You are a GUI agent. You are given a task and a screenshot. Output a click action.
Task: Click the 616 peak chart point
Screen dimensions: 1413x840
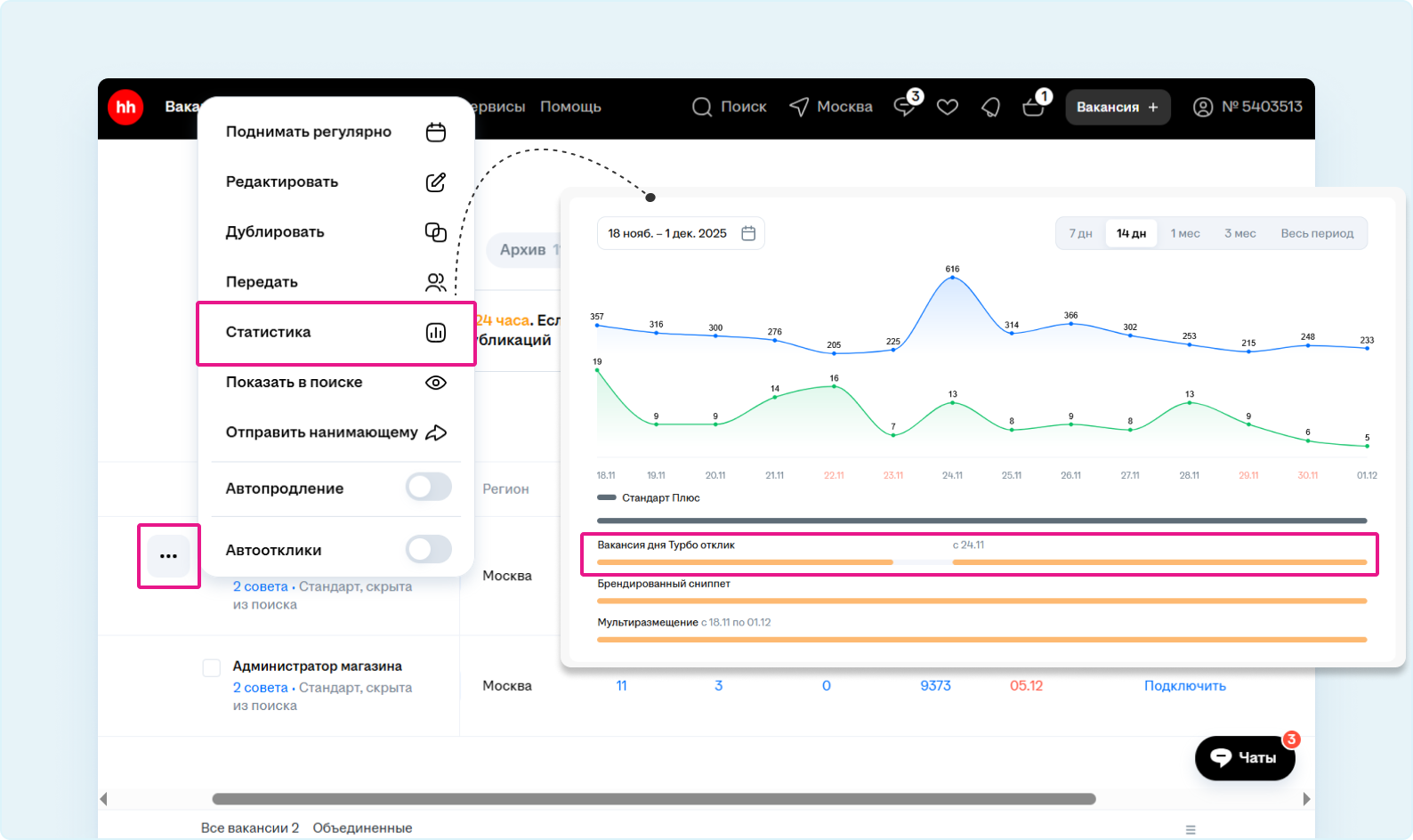click(x=952, y=278)
